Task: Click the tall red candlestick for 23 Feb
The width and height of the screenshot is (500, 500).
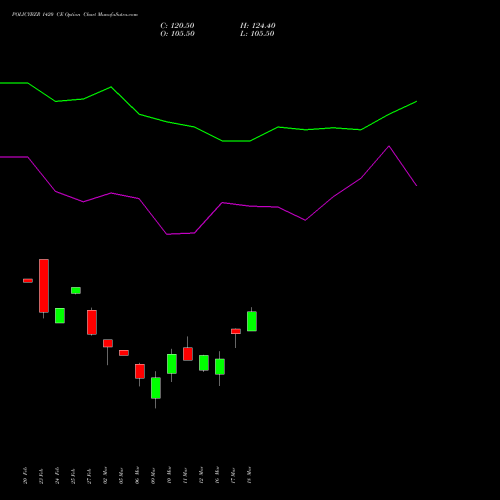Action: point(44,286)
